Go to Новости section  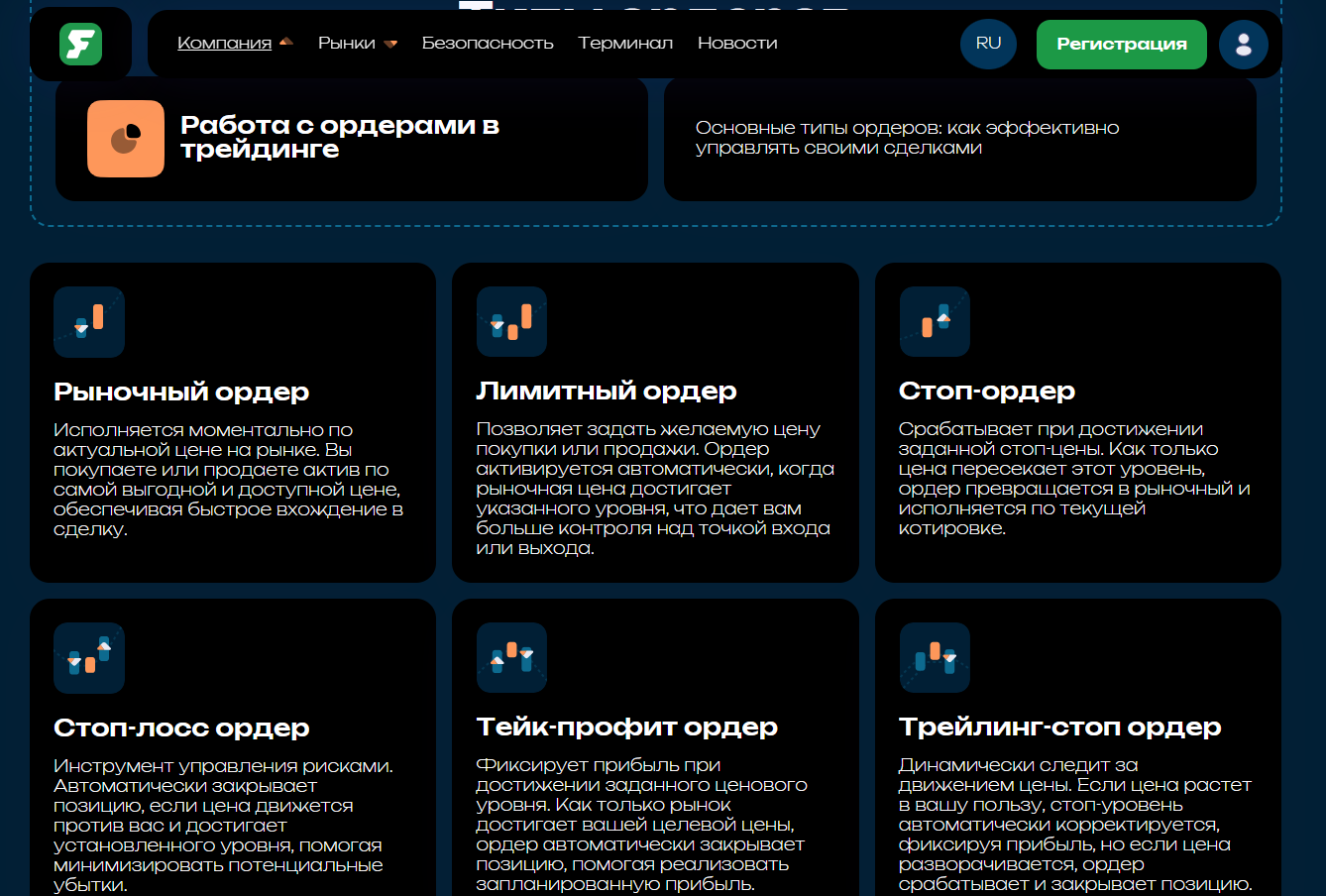point(737,44)
